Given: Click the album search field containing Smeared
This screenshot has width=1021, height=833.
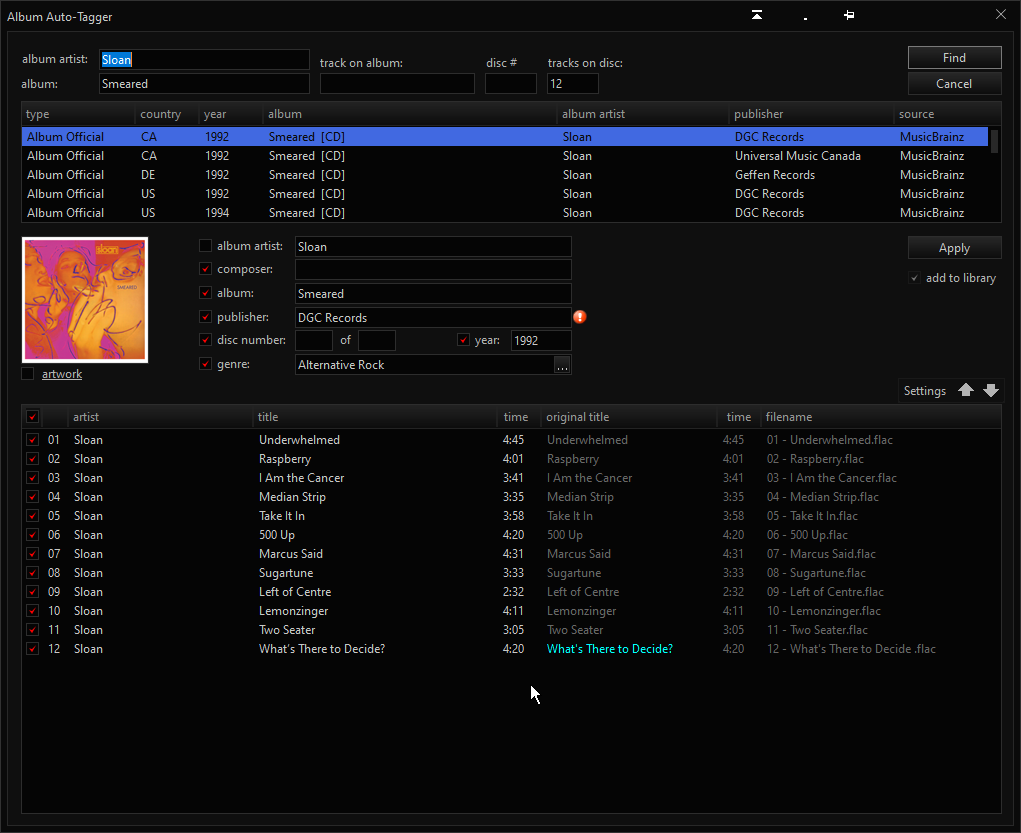Looking at the screenshot, I should pyautogui.click(x=204, y=83).
